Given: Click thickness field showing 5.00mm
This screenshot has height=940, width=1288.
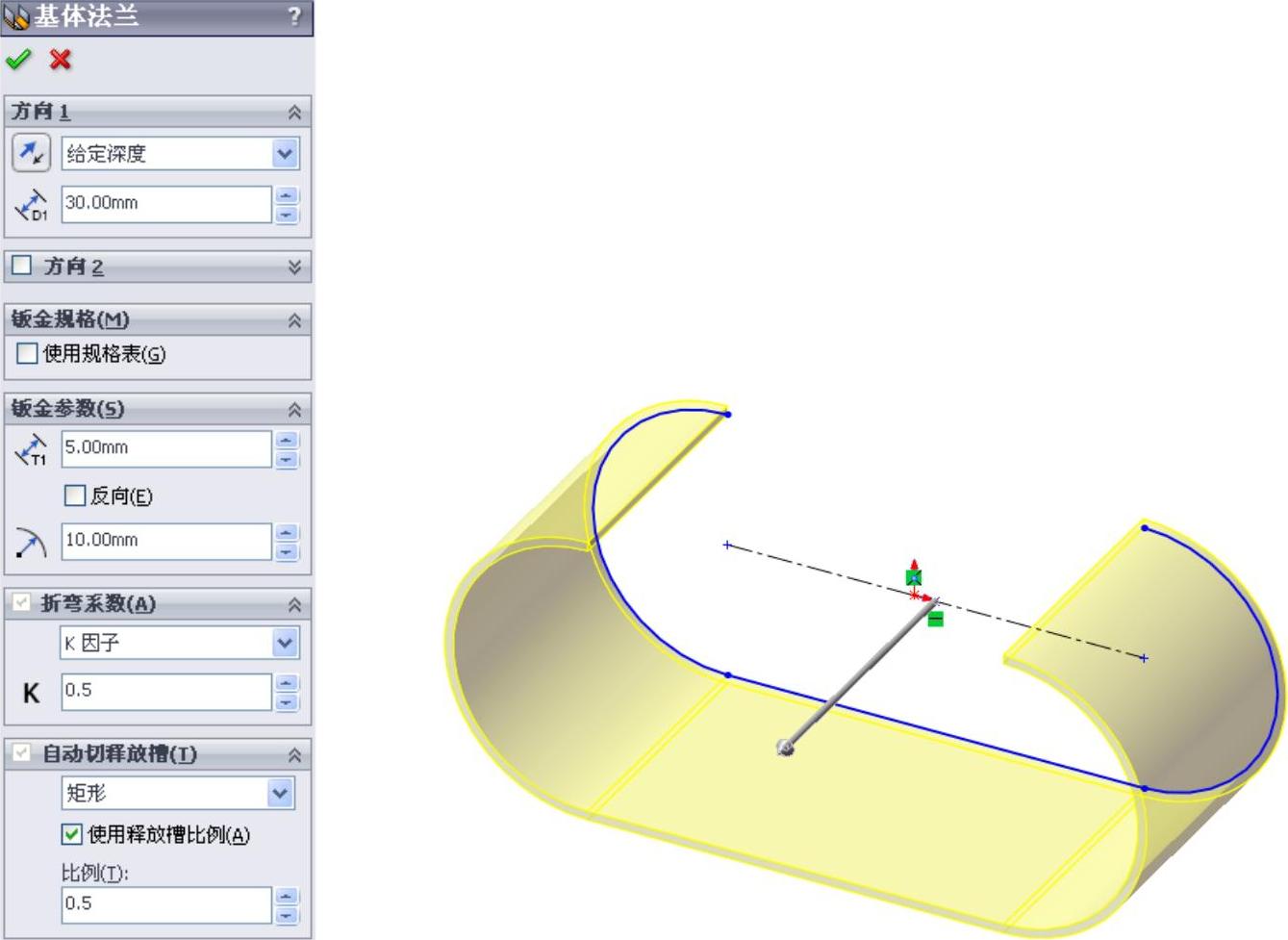Looking at the screenshot, I should pyautogui.click(x=166, y=448).
